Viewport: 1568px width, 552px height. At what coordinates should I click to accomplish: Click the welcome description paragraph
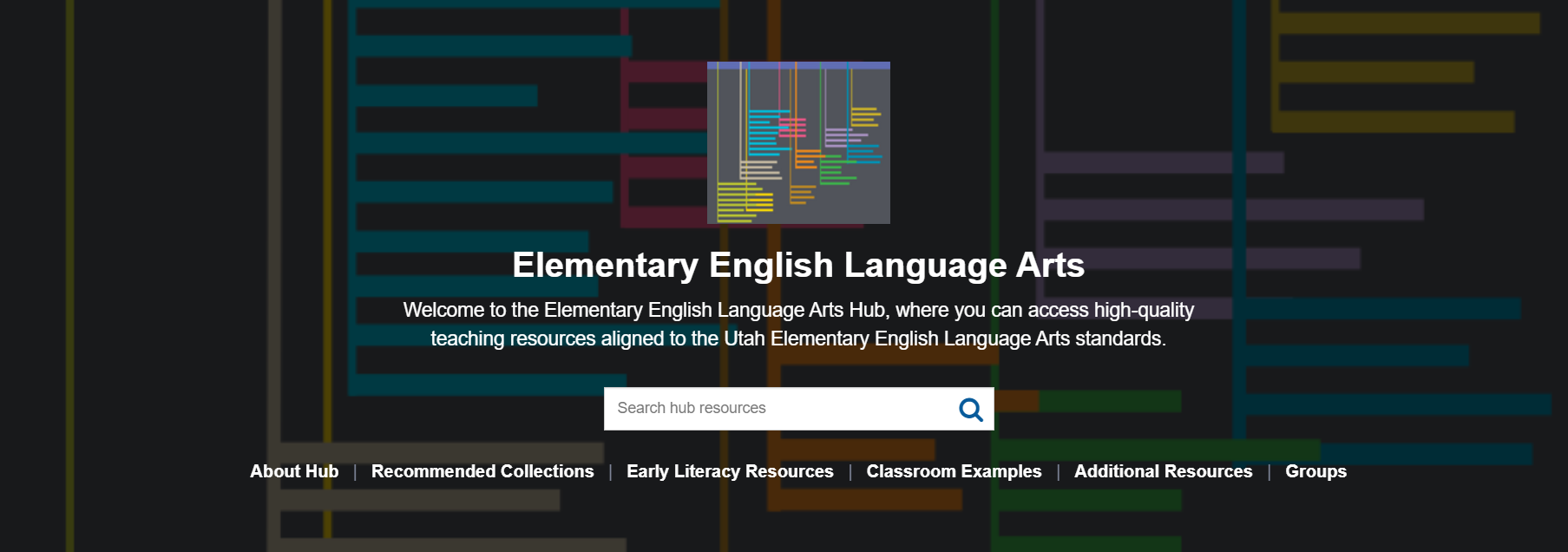798,324
